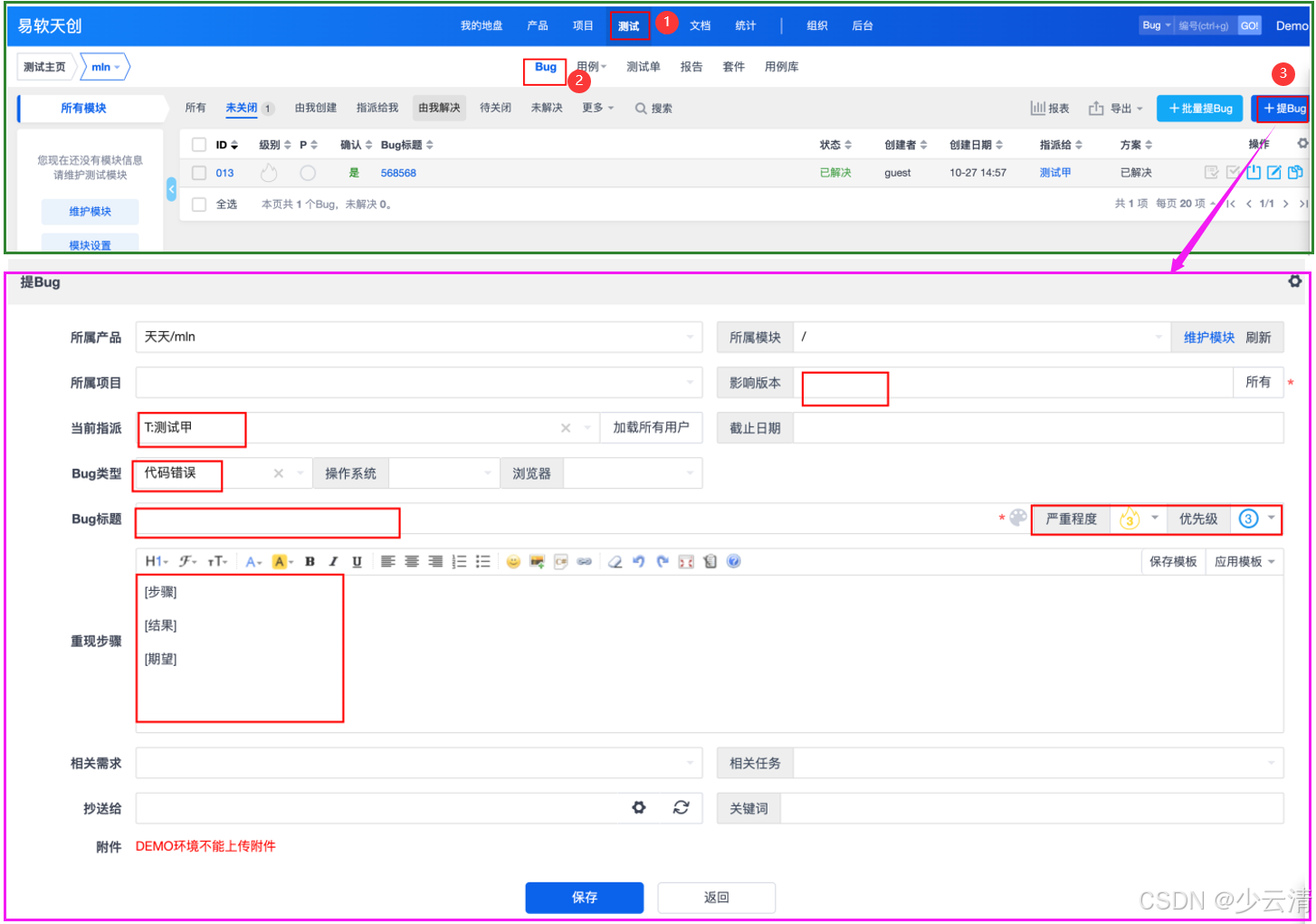This screenshot has height=924, width=1316.
Task: Insert an image in the editor
Action: (537, 562)
